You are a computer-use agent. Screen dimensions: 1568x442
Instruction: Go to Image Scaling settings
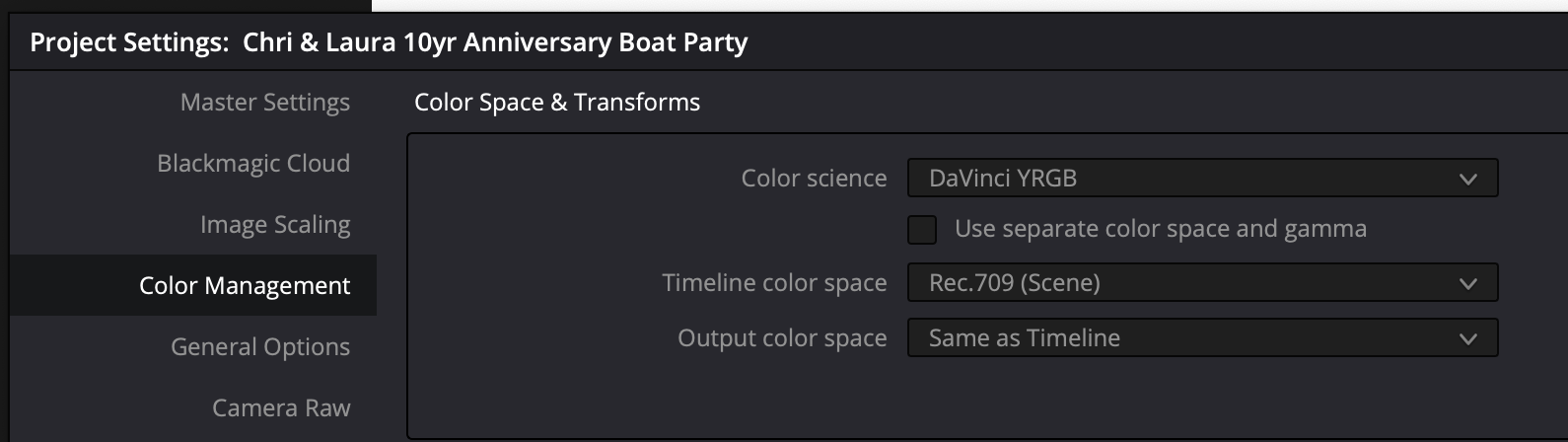275,225
